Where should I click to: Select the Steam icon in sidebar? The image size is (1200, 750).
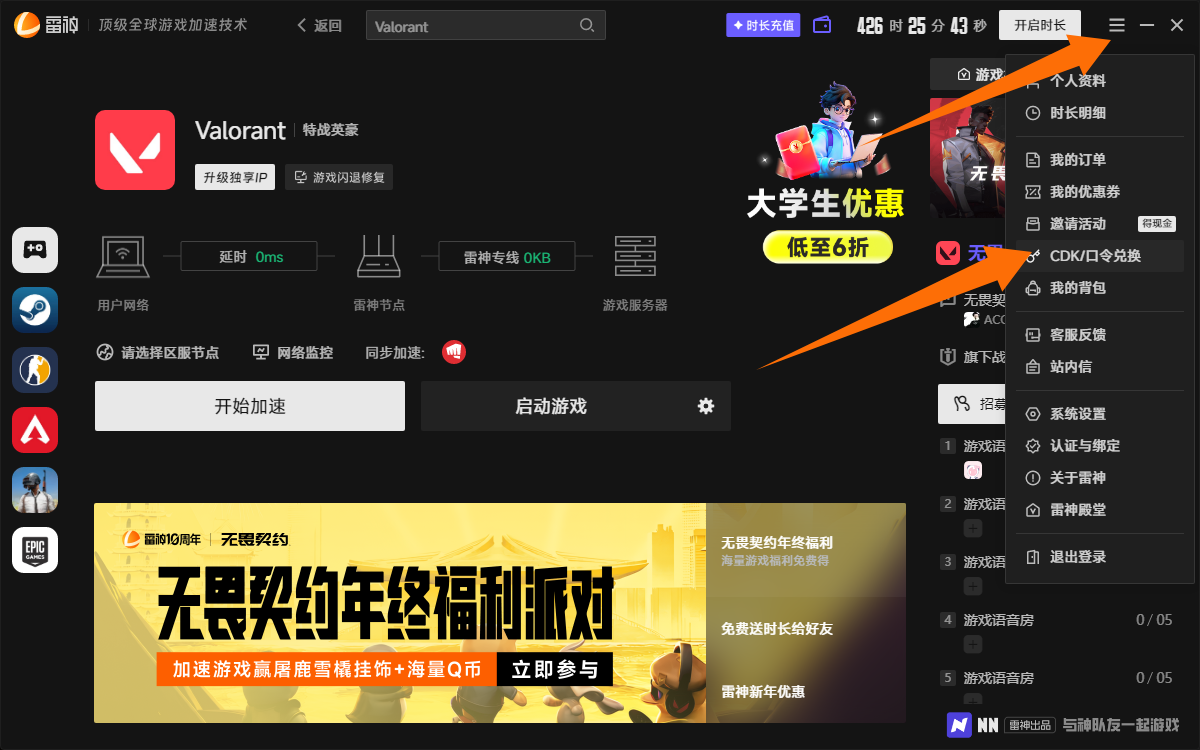click(x=35, y=310)
